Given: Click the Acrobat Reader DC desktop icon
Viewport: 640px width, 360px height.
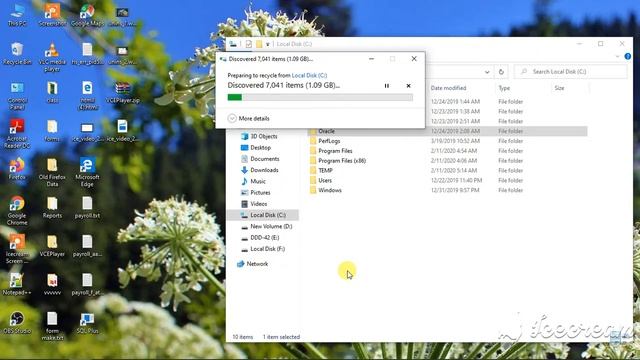Looking at the screenshot, I should (17, 134).
